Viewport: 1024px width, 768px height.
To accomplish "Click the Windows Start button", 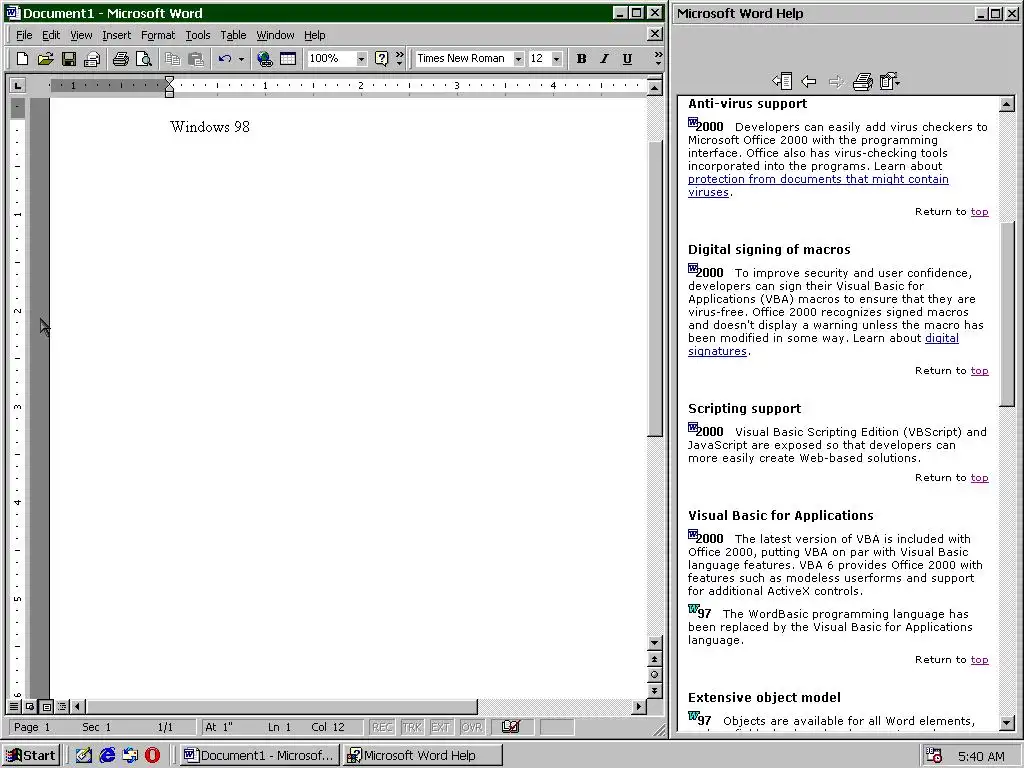I will (31, 756).
